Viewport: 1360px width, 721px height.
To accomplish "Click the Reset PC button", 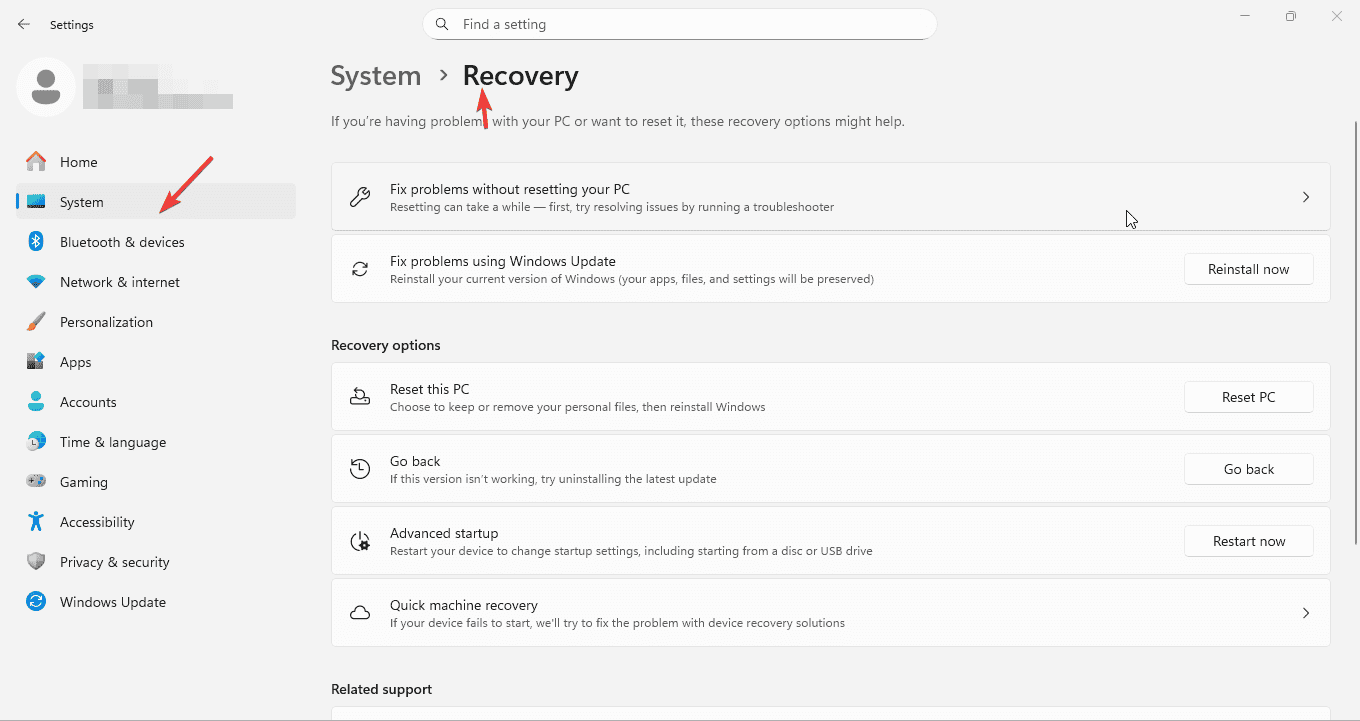I will tap(1248, 397).
